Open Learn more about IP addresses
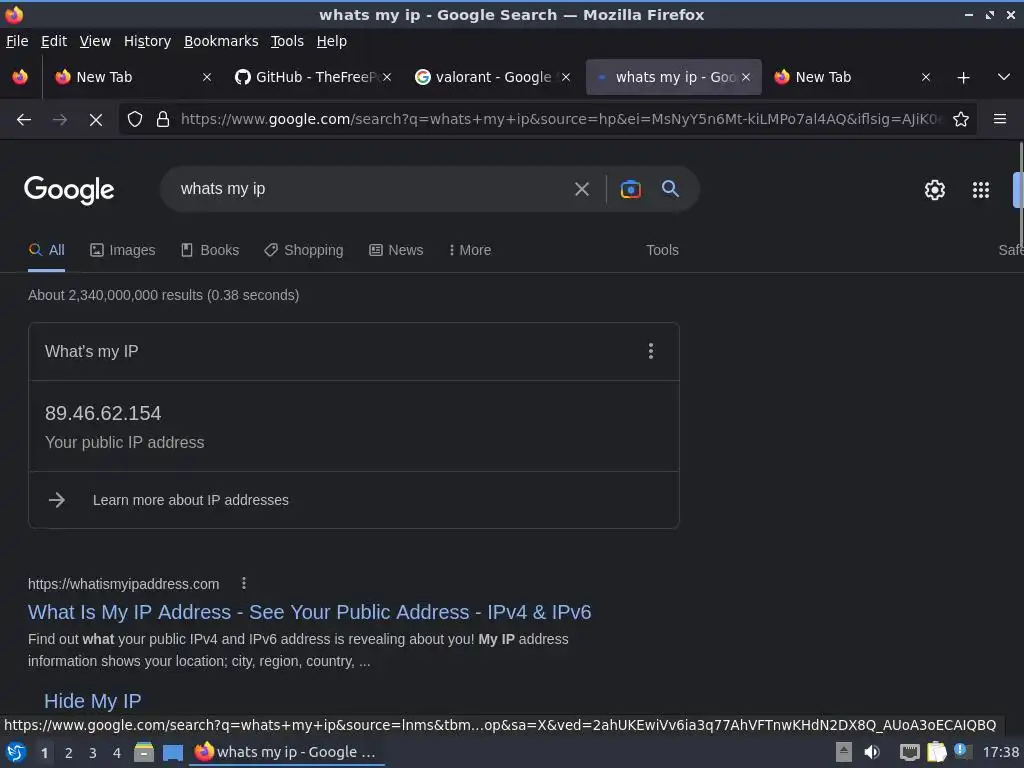Screen dimensions: 1024x768 coord(191,500)
